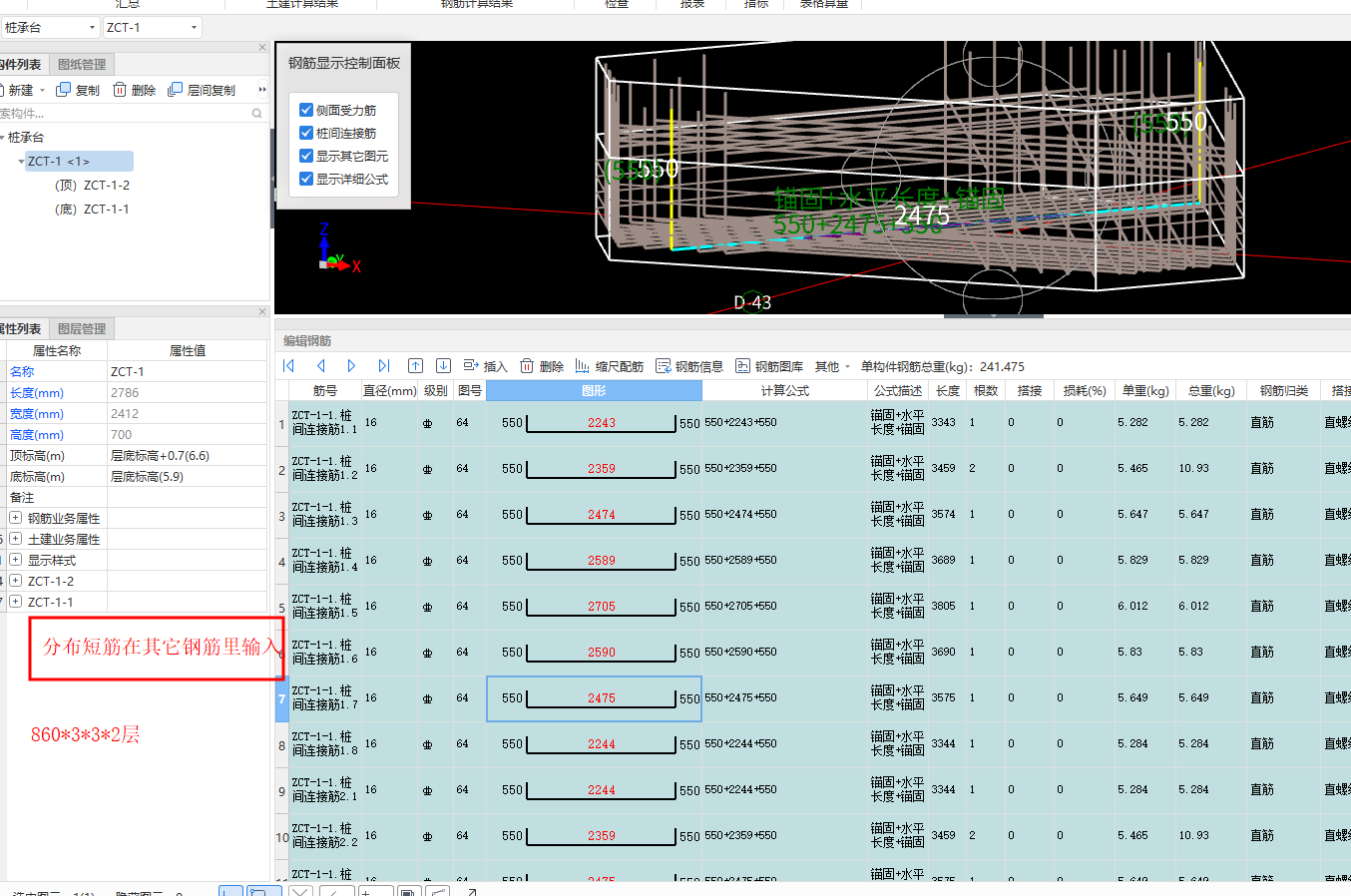This screenshot has width=1351, height=896.
Task: Go to next rebar record arrow
Action: coord(351,366)
